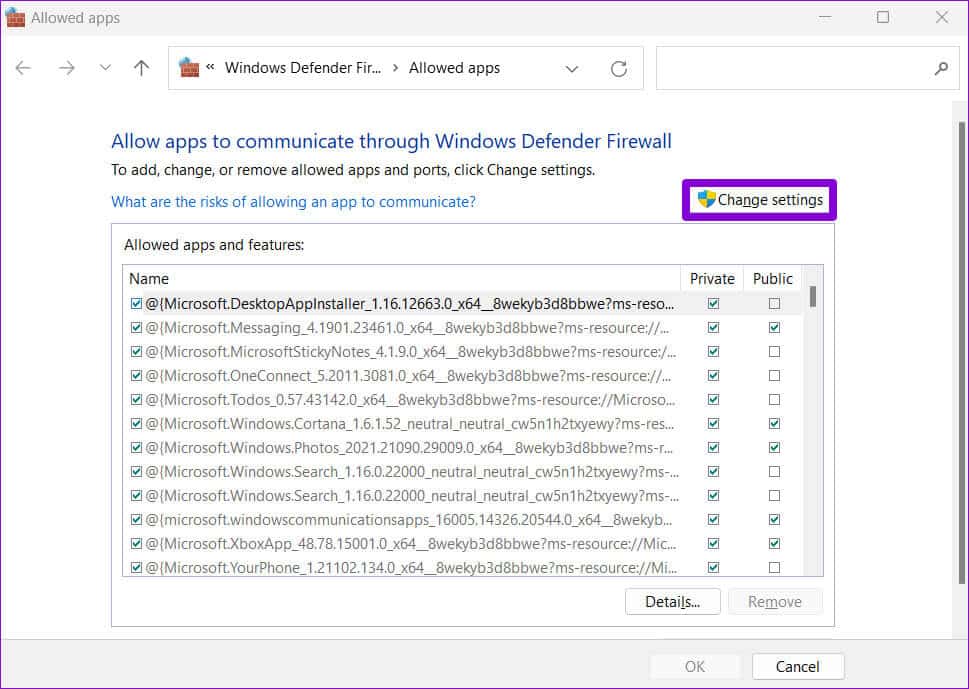Select the Microsoft.Windows.Photos row
969x689 pixels.
462,448
